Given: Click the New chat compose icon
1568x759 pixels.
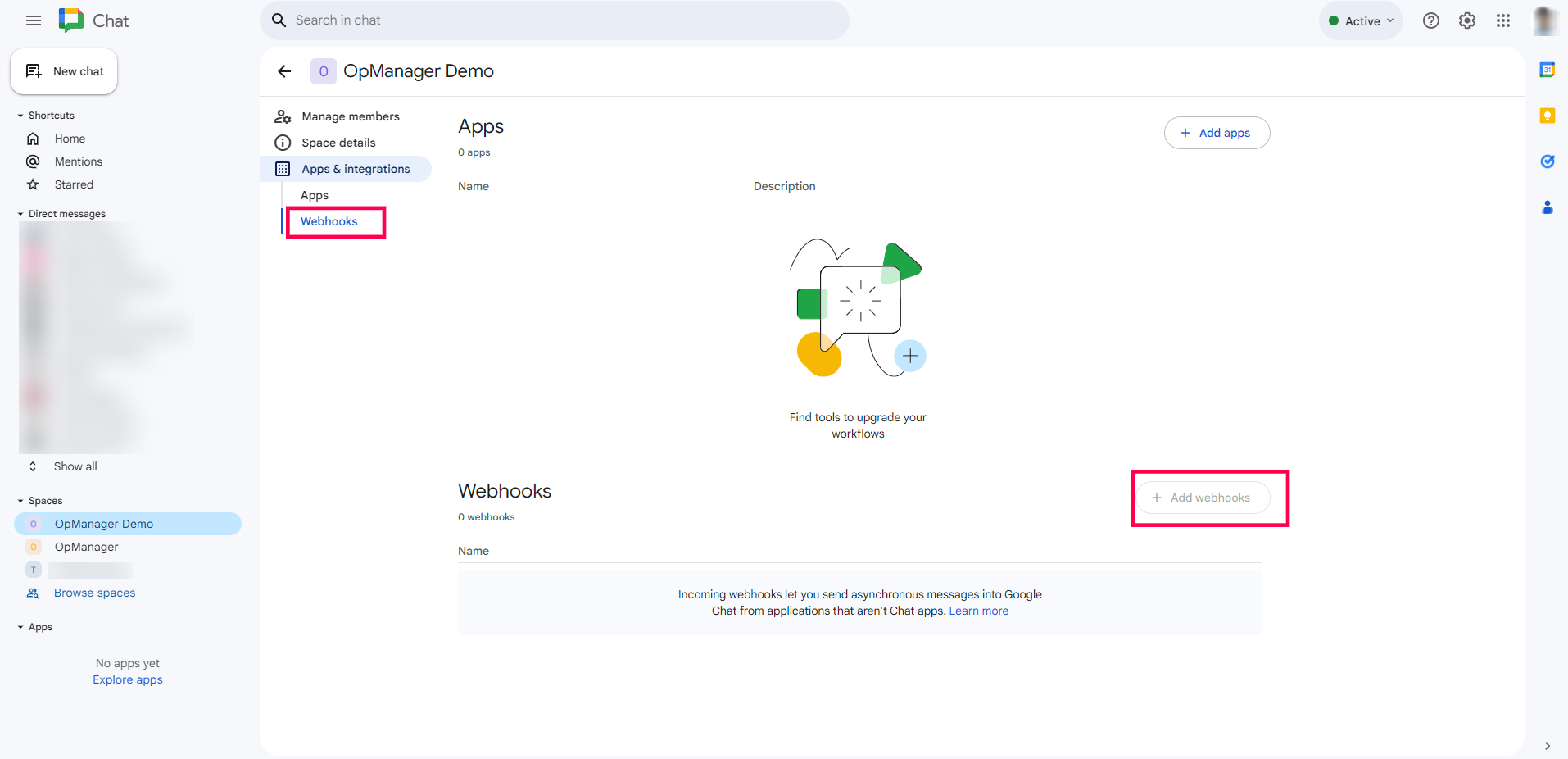Looking at the screenshot, I should pos(34,71).
